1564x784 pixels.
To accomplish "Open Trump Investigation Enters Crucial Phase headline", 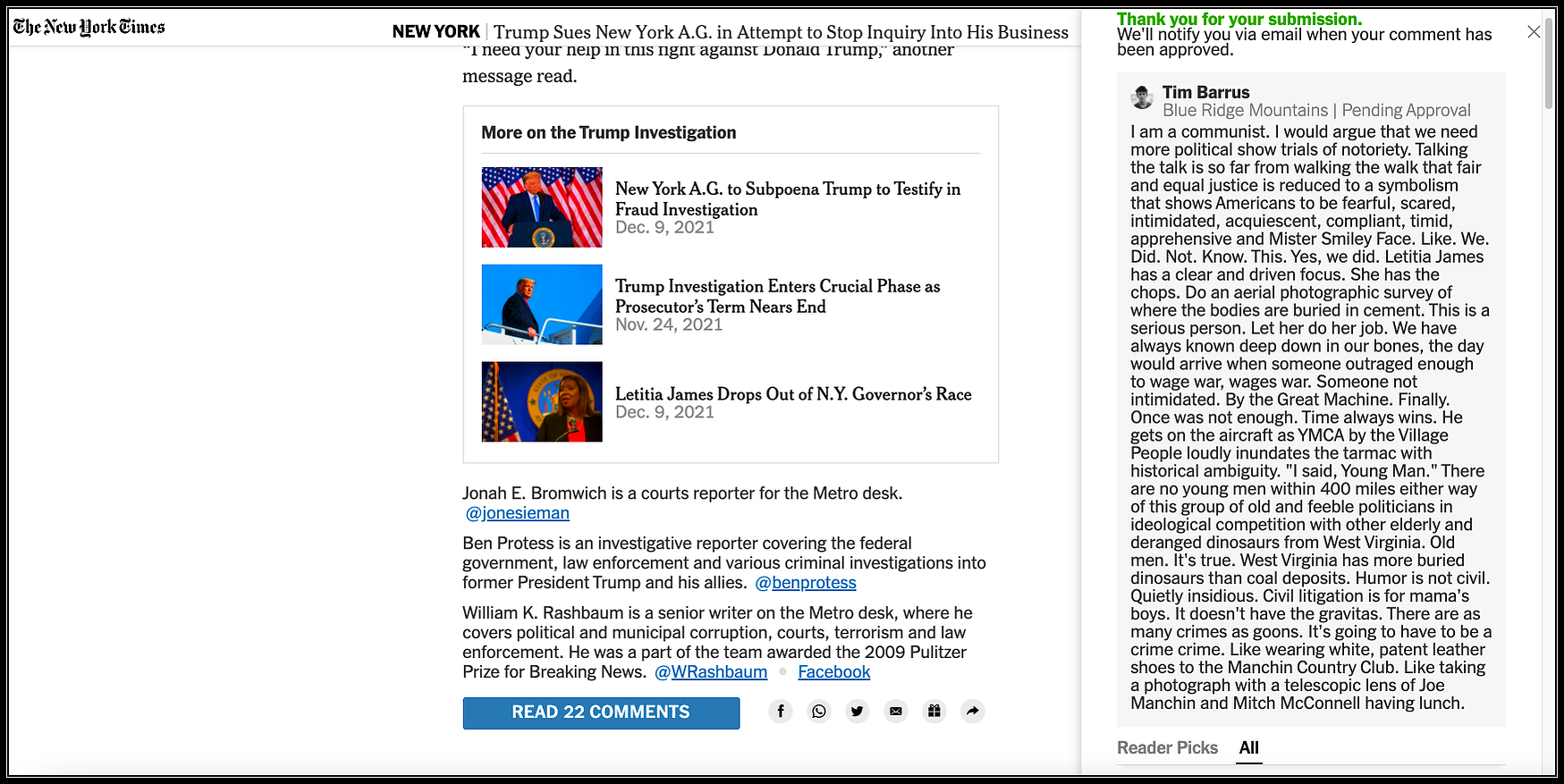I will [778, 296].
